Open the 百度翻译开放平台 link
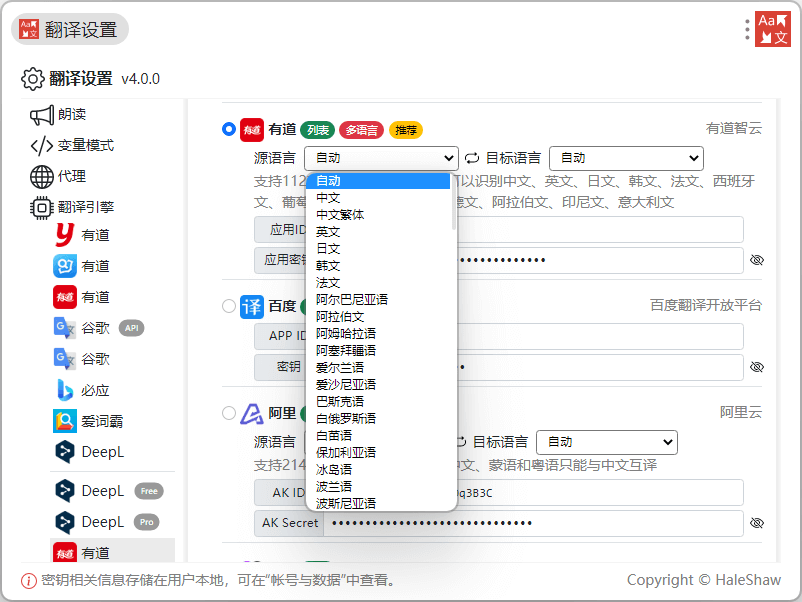 [x=706, y=305]
